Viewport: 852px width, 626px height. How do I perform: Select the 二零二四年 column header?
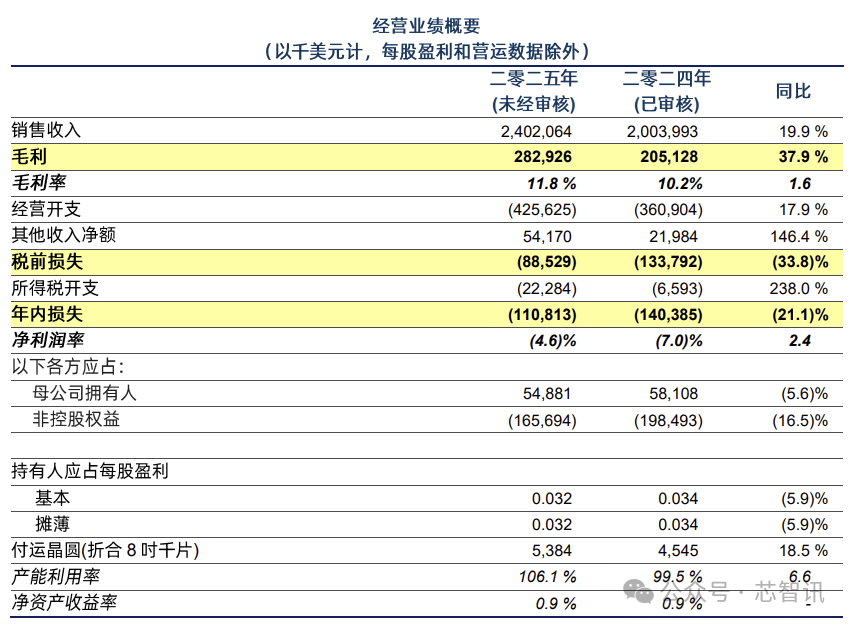[666, 79]
